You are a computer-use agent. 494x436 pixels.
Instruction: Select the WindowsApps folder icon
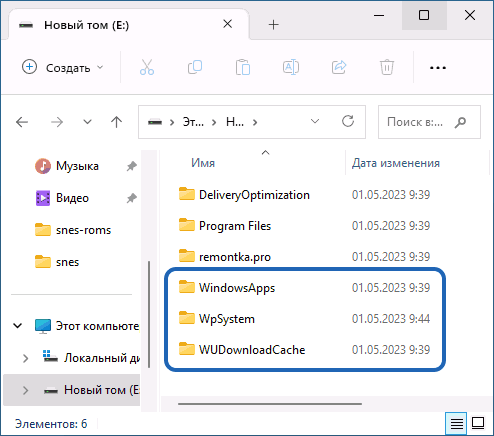tap(187, 287)
